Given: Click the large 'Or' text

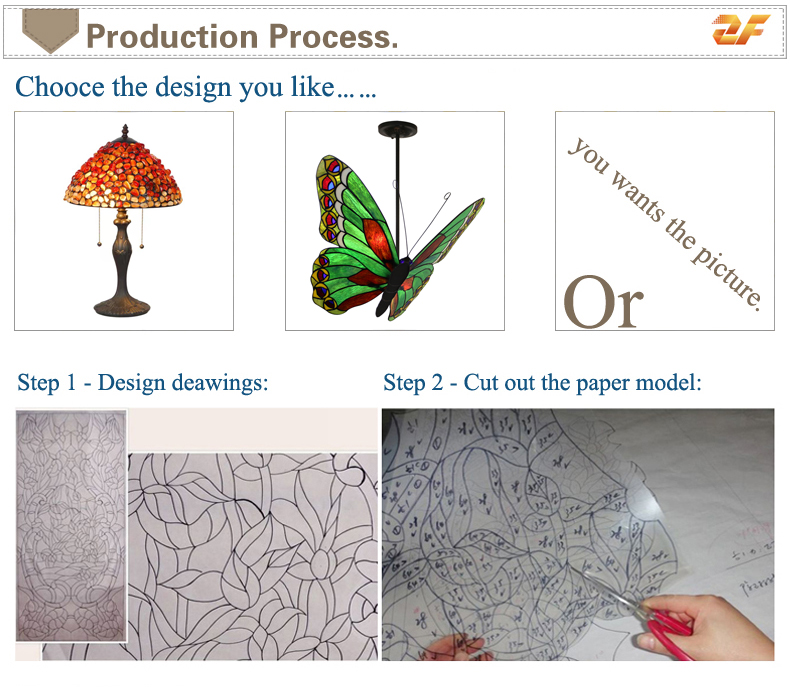Looking at the screenshot, I should [603, 303].
